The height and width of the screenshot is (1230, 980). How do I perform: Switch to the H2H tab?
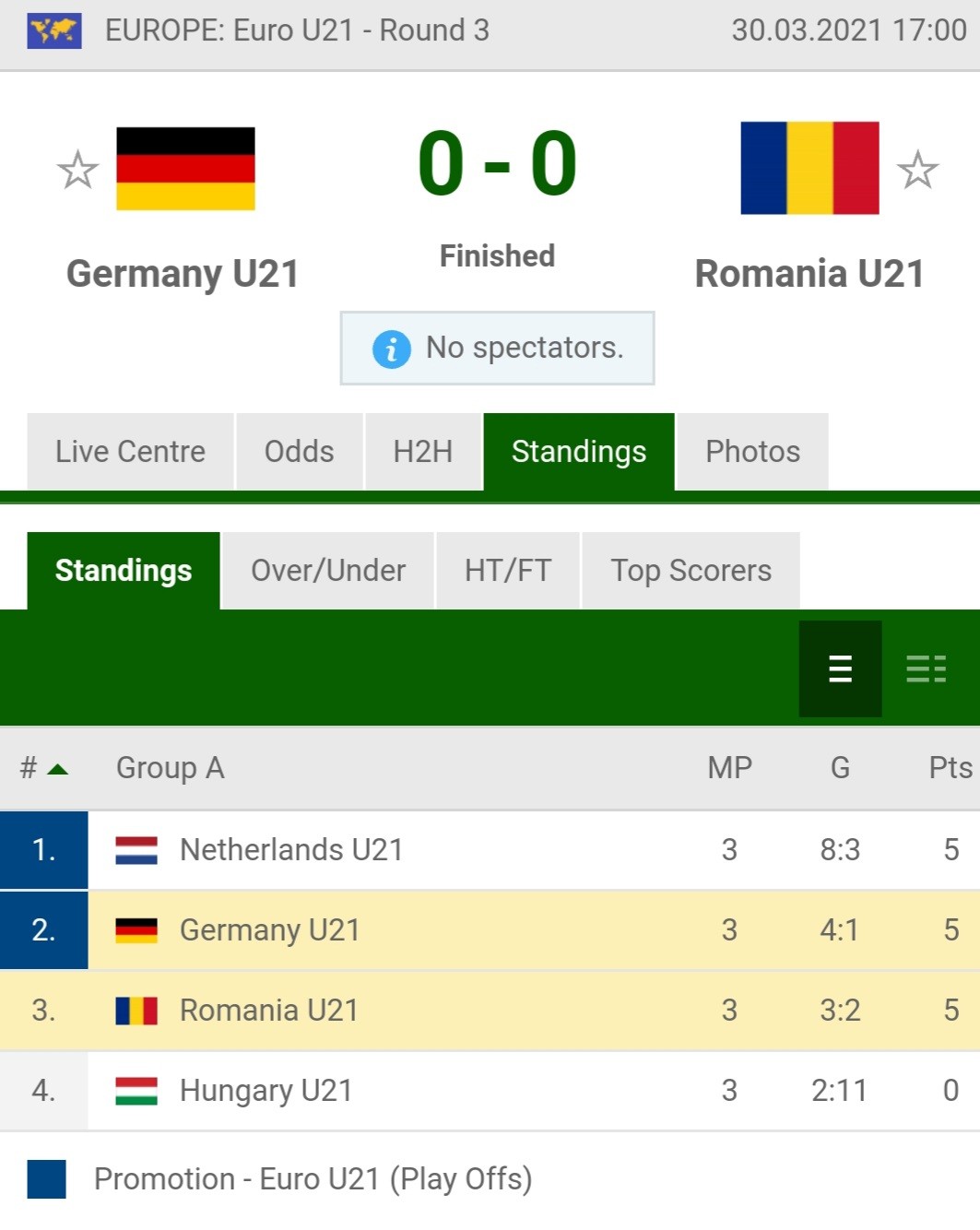tap(423, 452)
